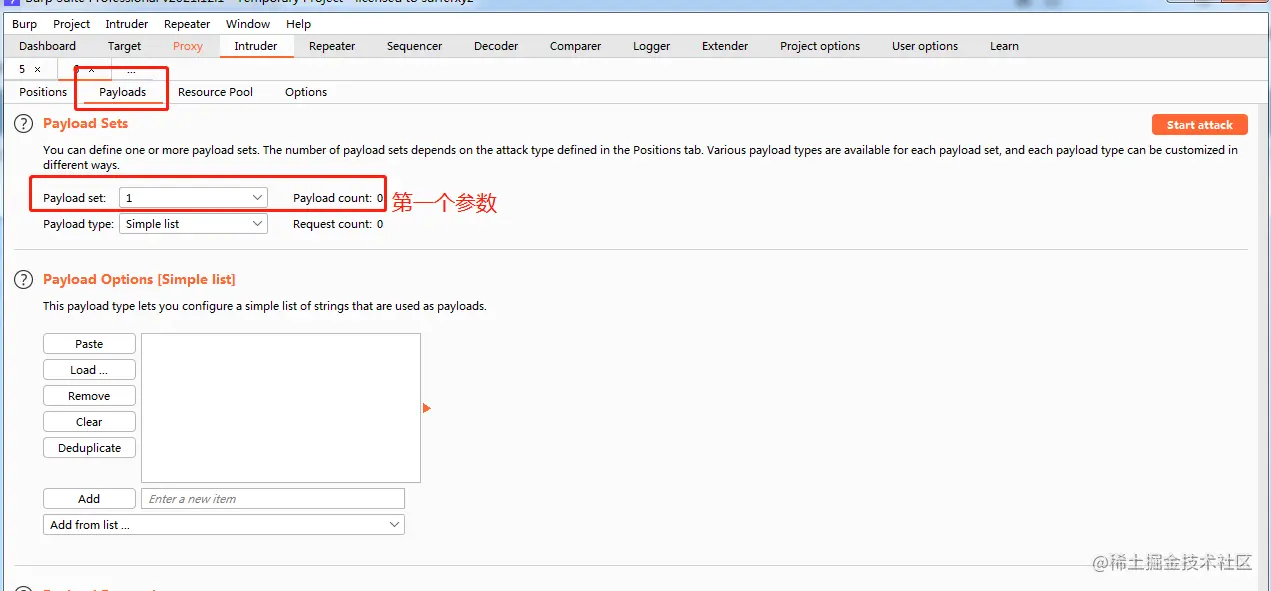This screenshot has height=591, width=1271.
Task: Open the Project menu
Action: tap(71, 24)
